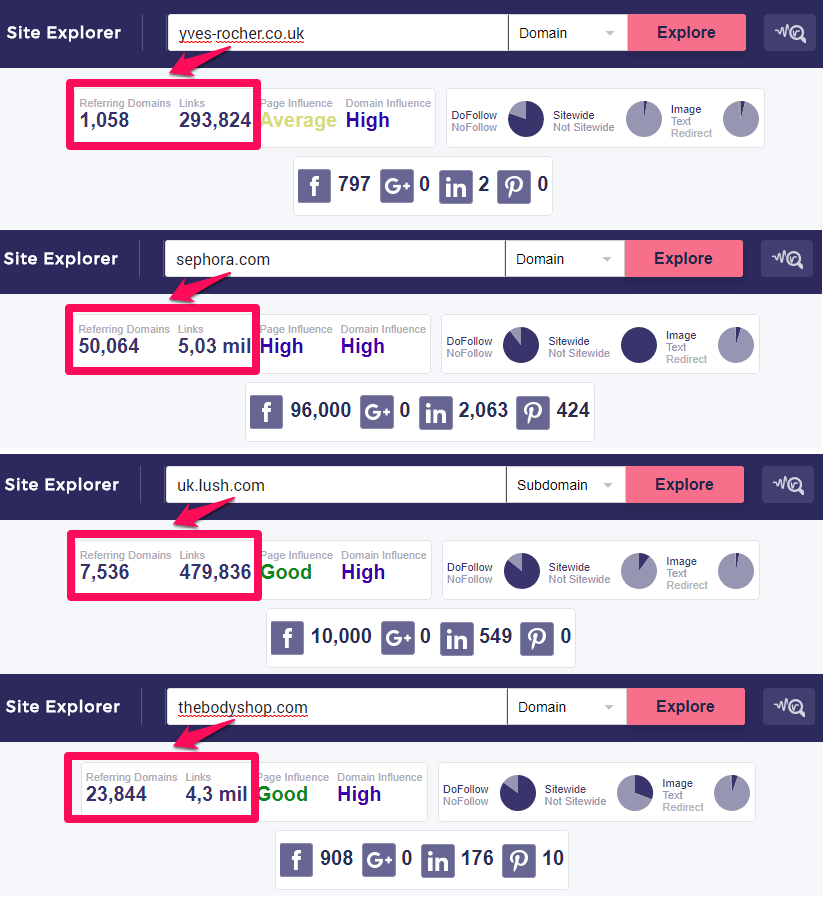Expand the Domain dropdown for thebodyshop.com

[567, 707]
